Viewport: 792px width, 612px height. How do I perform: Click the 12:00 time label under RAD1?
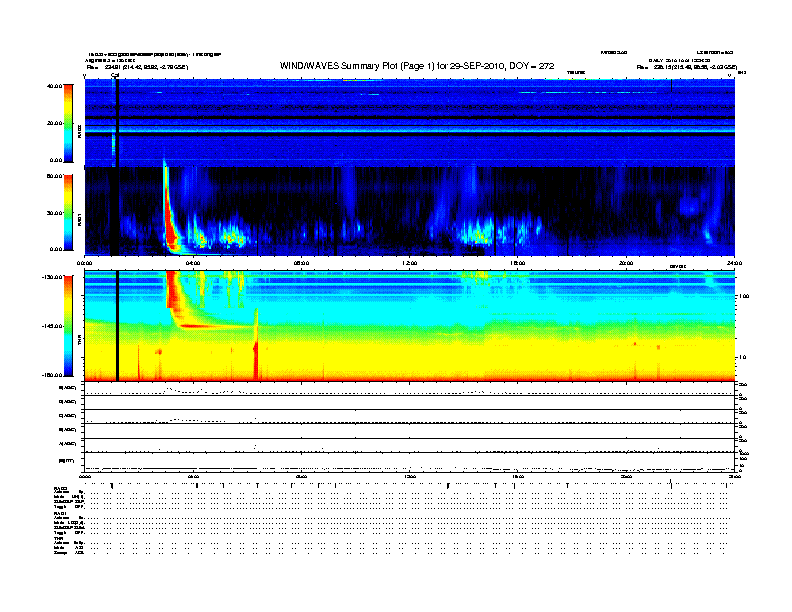(410, 263)
